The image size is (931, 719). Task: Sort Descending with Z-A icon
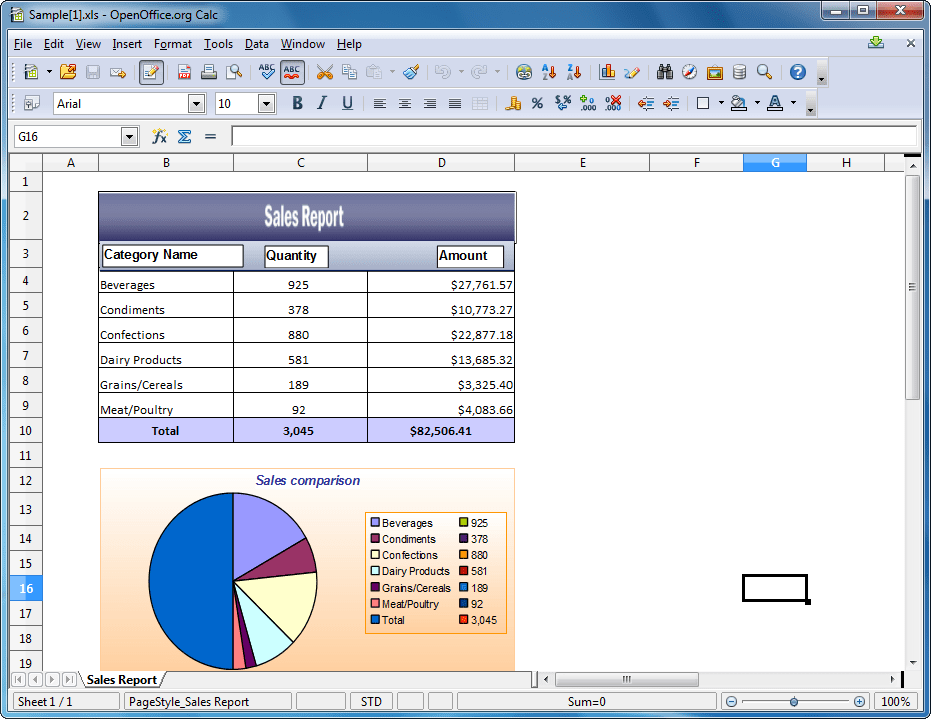574,72
